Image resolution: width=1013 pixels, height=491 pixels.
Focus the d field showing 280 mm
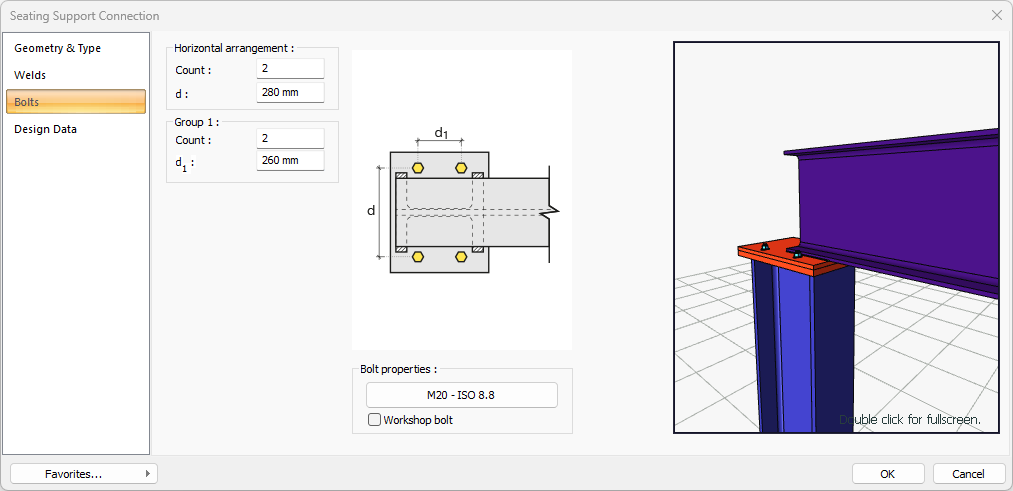[290, 92]
